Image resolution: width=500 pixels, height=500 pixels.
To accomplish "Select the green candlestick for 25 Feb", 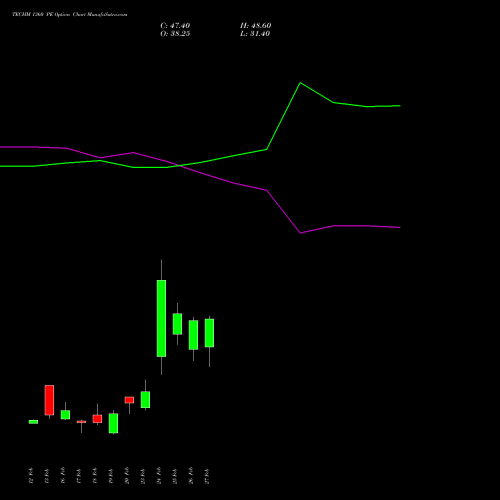I will [x=177, y=324].
